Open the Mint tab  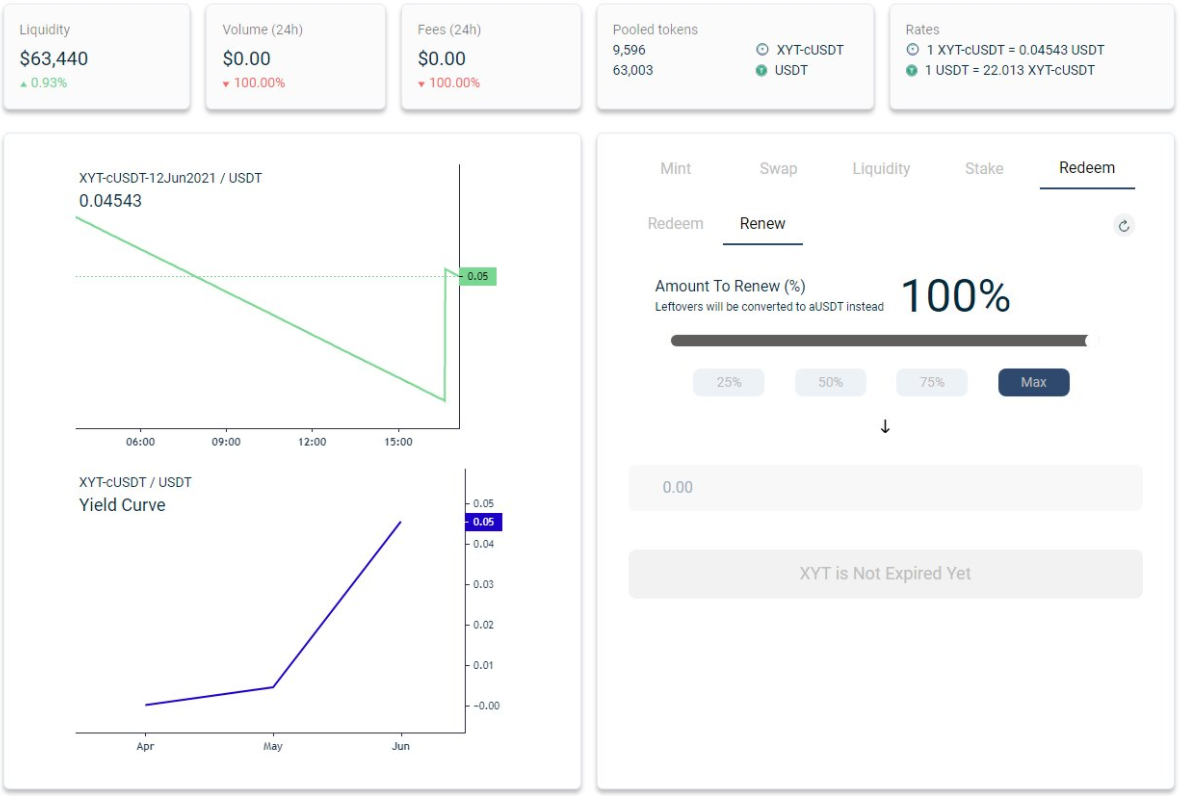click(676, 168)
